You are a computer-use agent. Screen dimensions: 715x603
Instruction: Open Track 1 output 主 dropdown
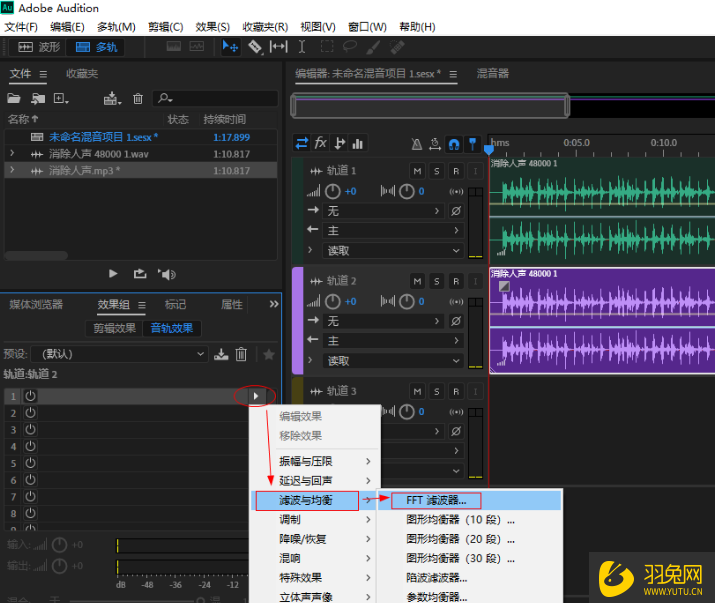393,230
